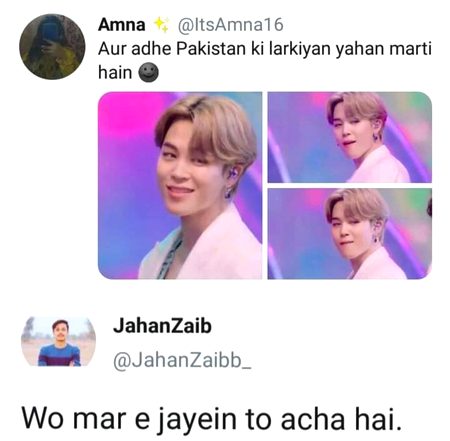Screen dimensions: 450x441
Task: Open the large left photo in tweet
Action: (180, 185)
